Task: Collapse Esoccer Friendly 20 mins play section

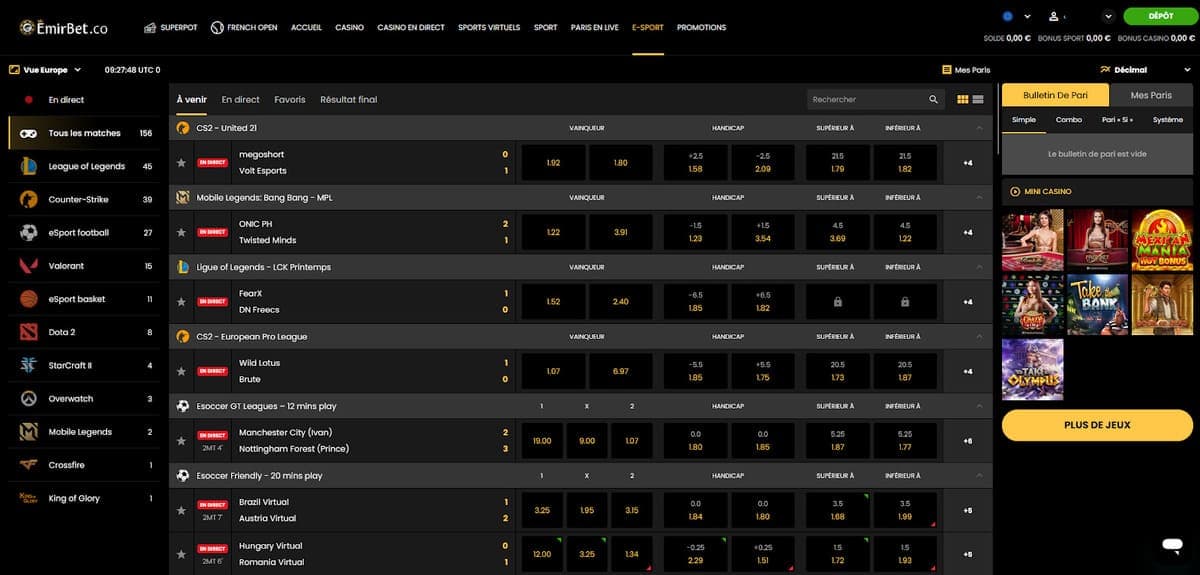Action: click(x=979, y=476)
